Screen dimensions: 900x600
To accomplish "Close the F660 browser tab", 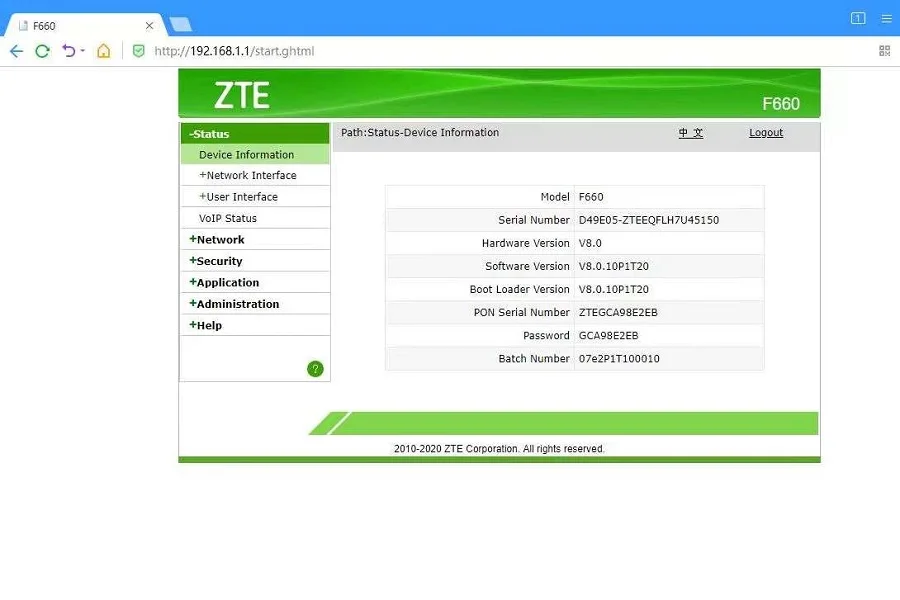I will [x=150, y=25].
